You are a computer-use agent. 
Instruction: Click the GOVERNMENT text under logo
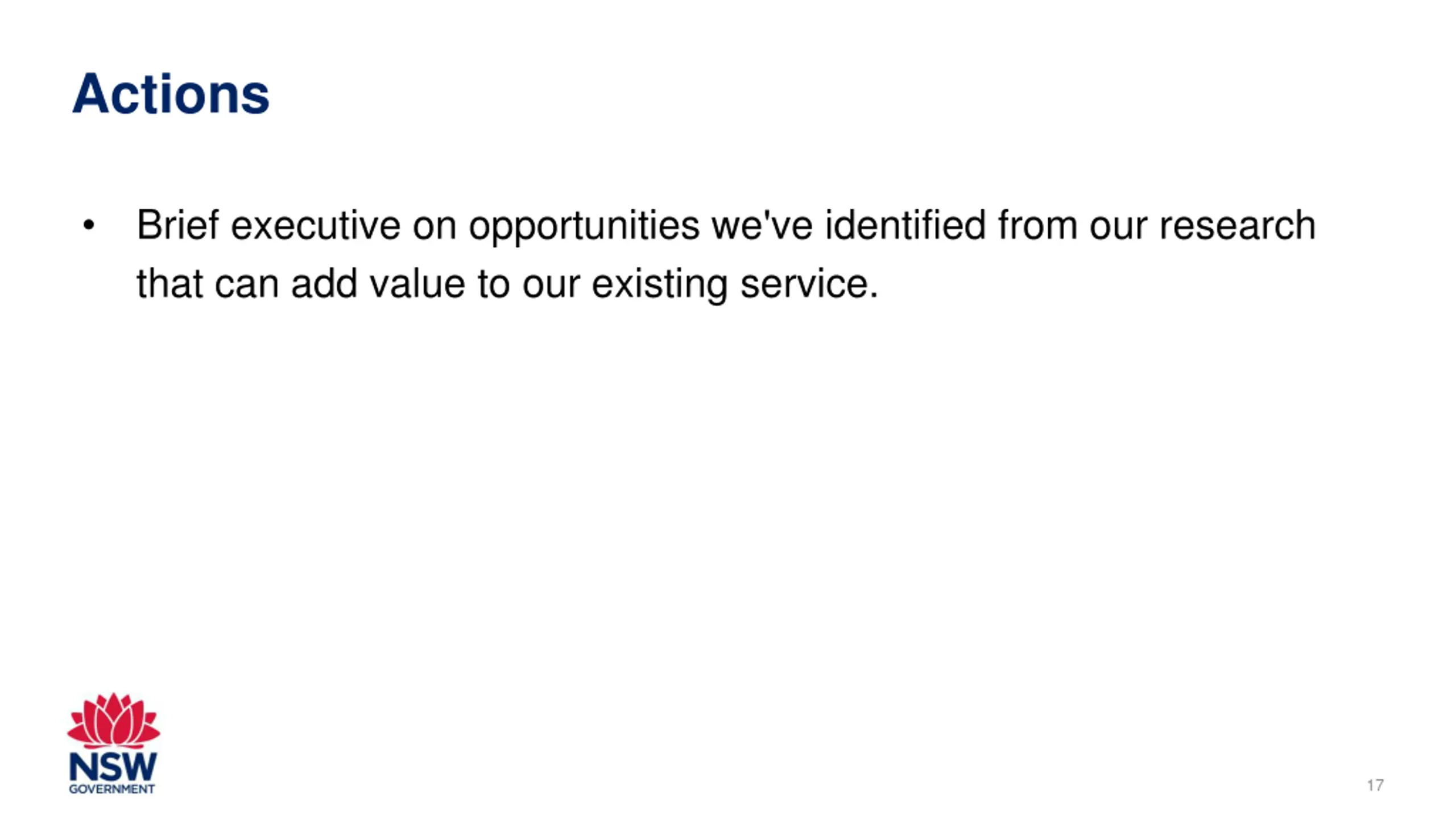click(x=111, y=789)
